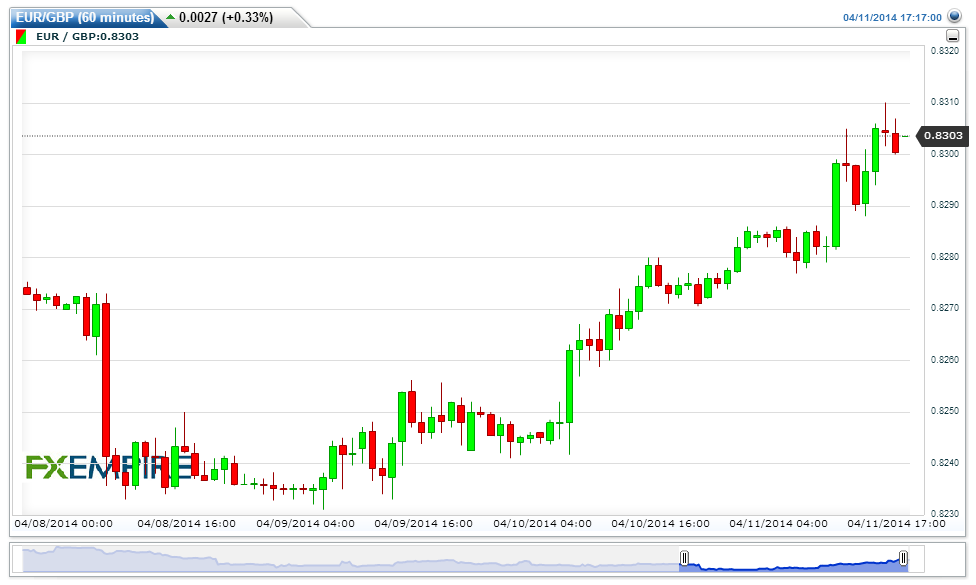Click the 04/08/2014 00:00 time label
The height and width of the screenshot is (585, 976).
[63, 523]
